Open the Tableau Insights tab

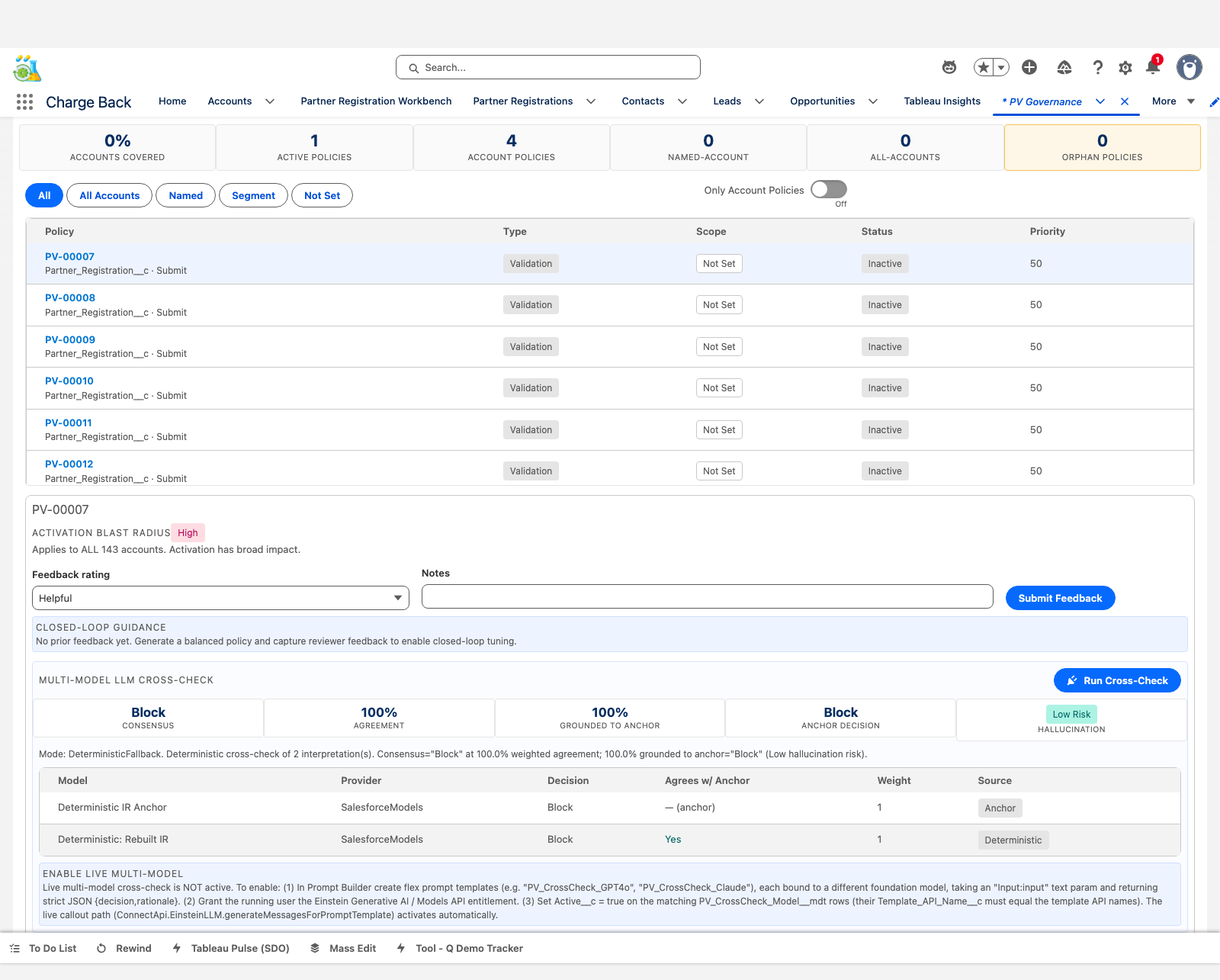tap(942, 101)
